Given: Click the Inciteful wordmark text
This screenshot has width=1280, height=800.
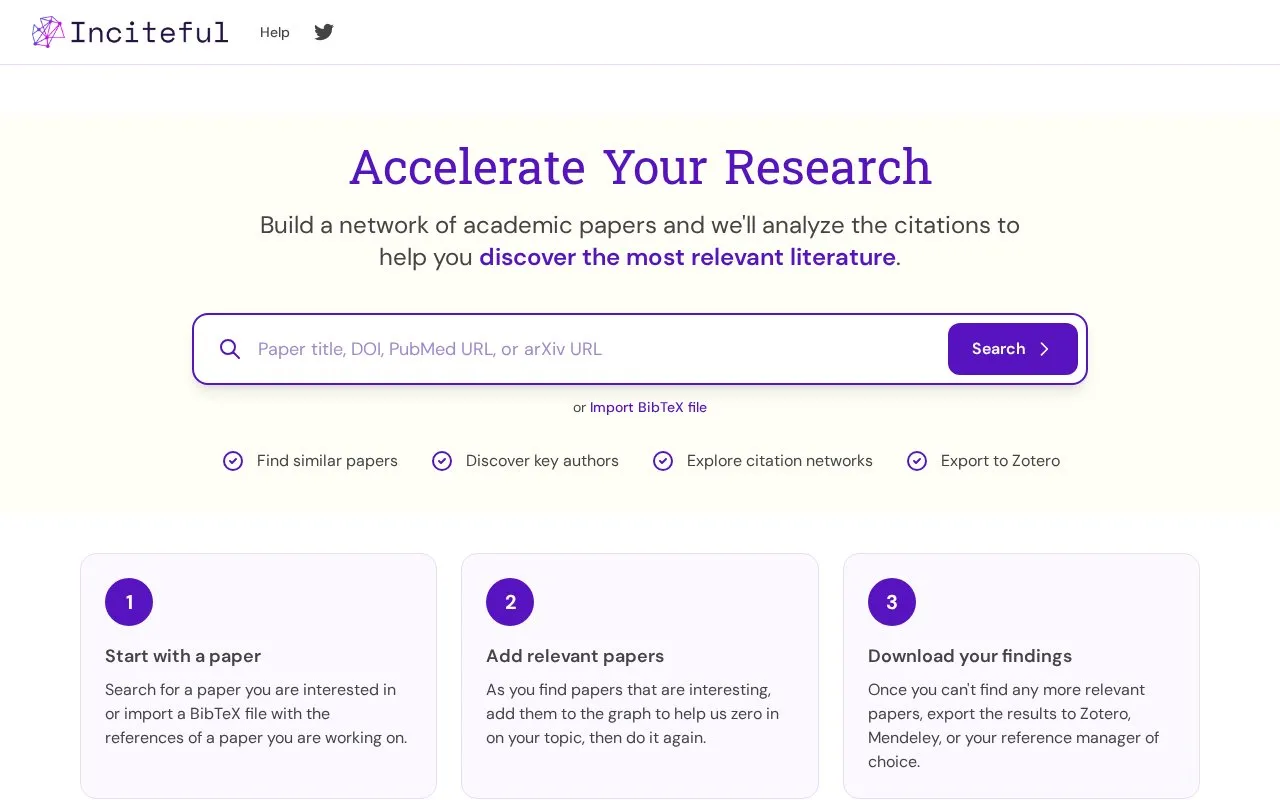Looking at the screenshot, I should 149,32.
